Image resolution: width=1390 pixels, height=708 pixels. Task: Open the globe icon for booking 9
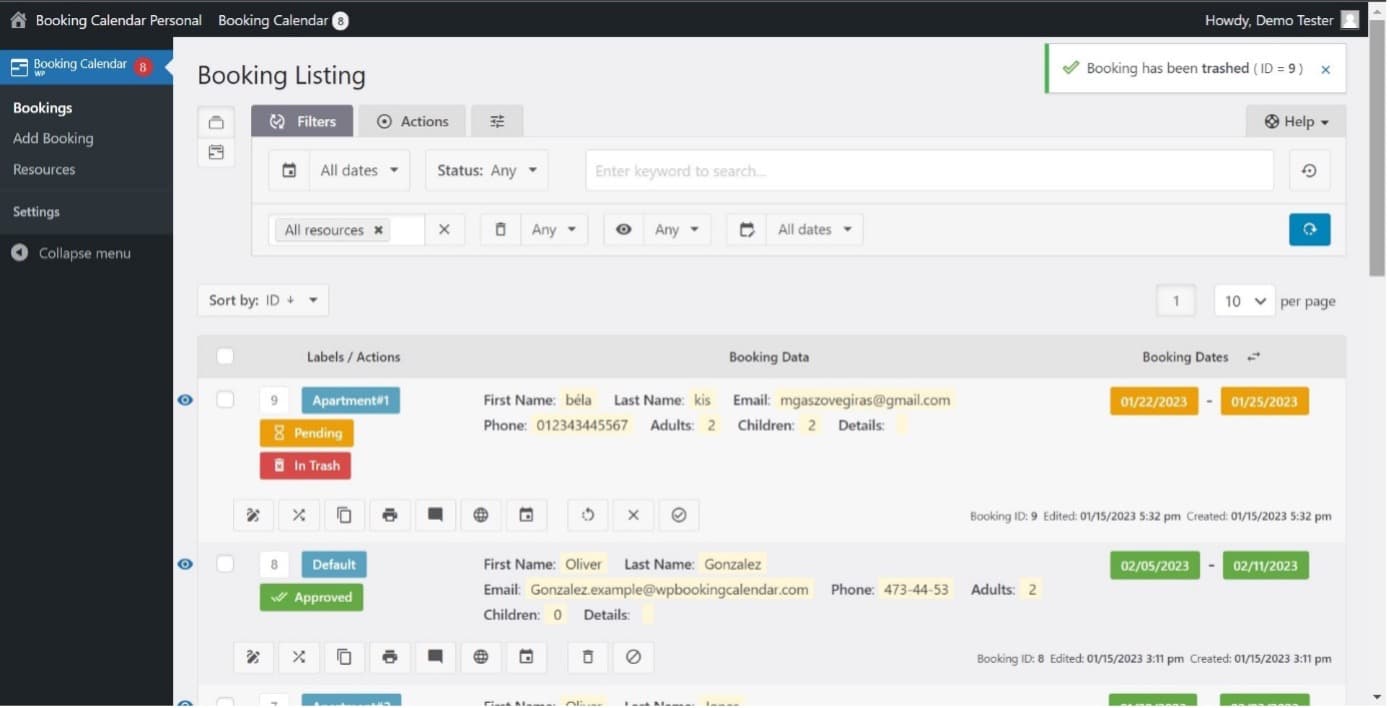(x=481, y=515)
